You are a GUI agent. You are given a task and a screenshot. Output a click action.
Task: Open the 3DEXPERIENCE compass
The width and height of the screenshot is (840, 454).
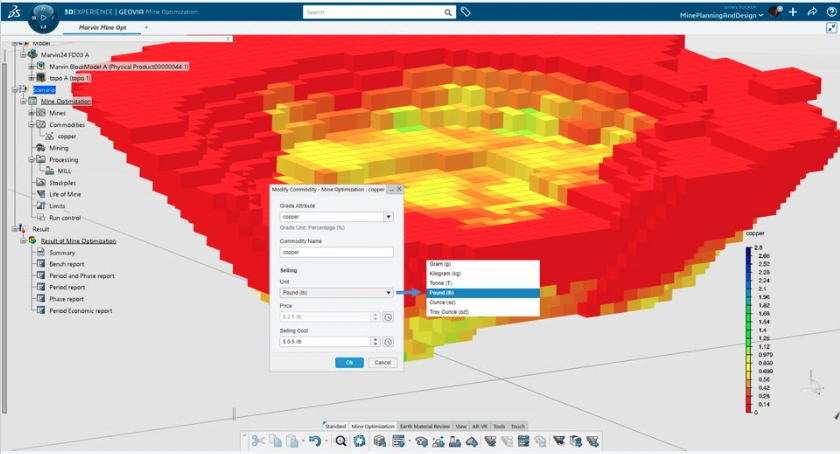tap(43, 17)
